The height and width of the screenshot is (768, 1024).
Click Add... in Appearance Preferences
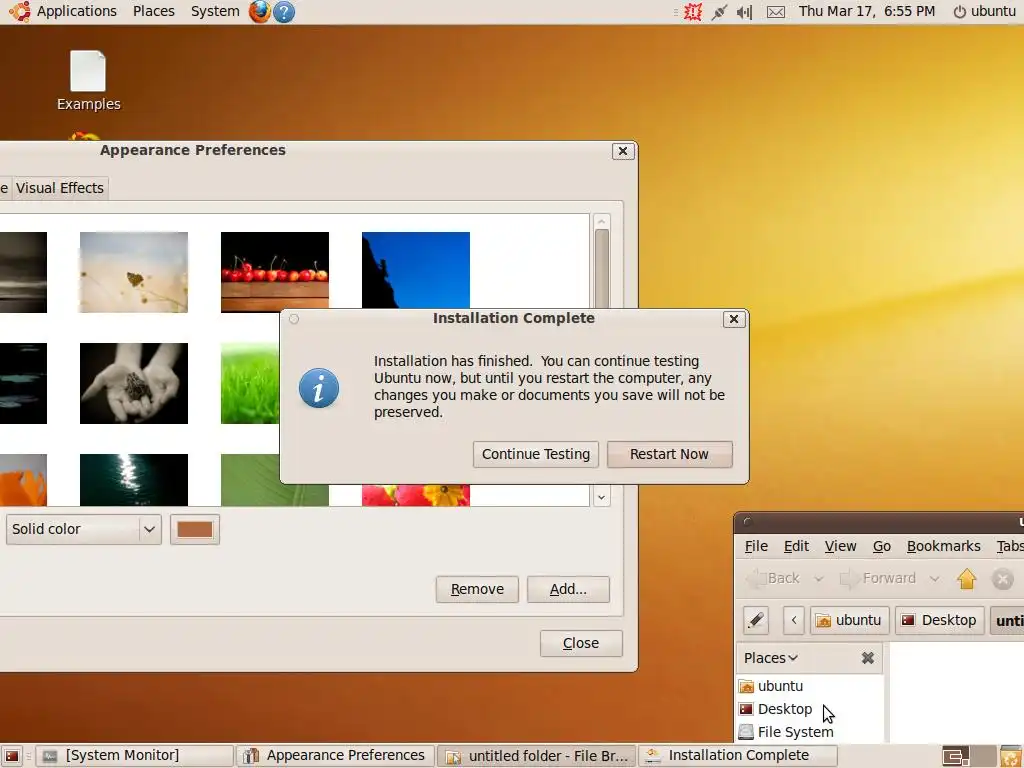pyautogui.click(x=568, y=589)
